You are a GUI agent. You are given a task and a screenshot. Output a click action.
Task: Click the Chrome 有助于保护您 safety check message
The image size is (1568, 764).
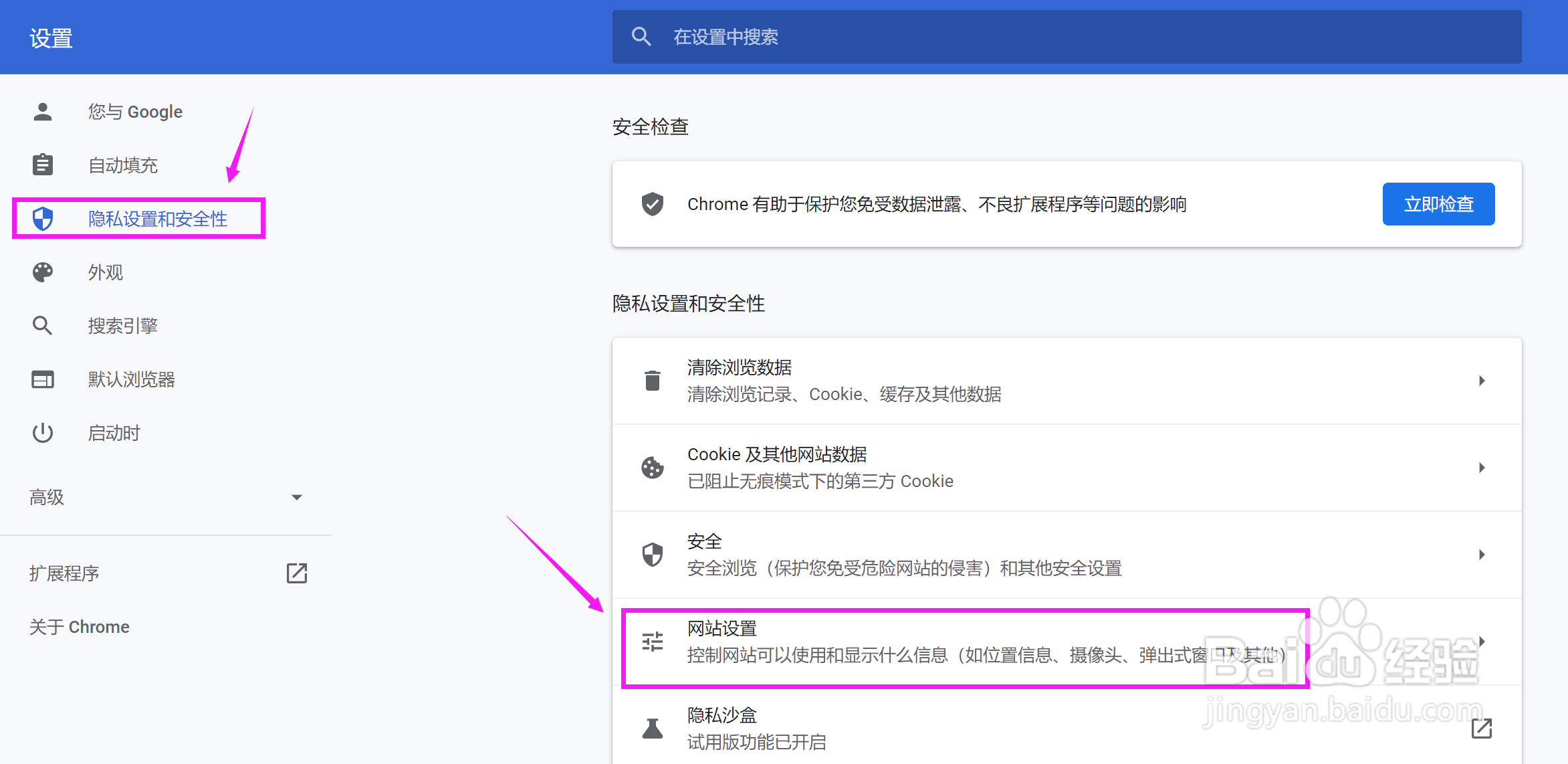click(x=937, y=204)
